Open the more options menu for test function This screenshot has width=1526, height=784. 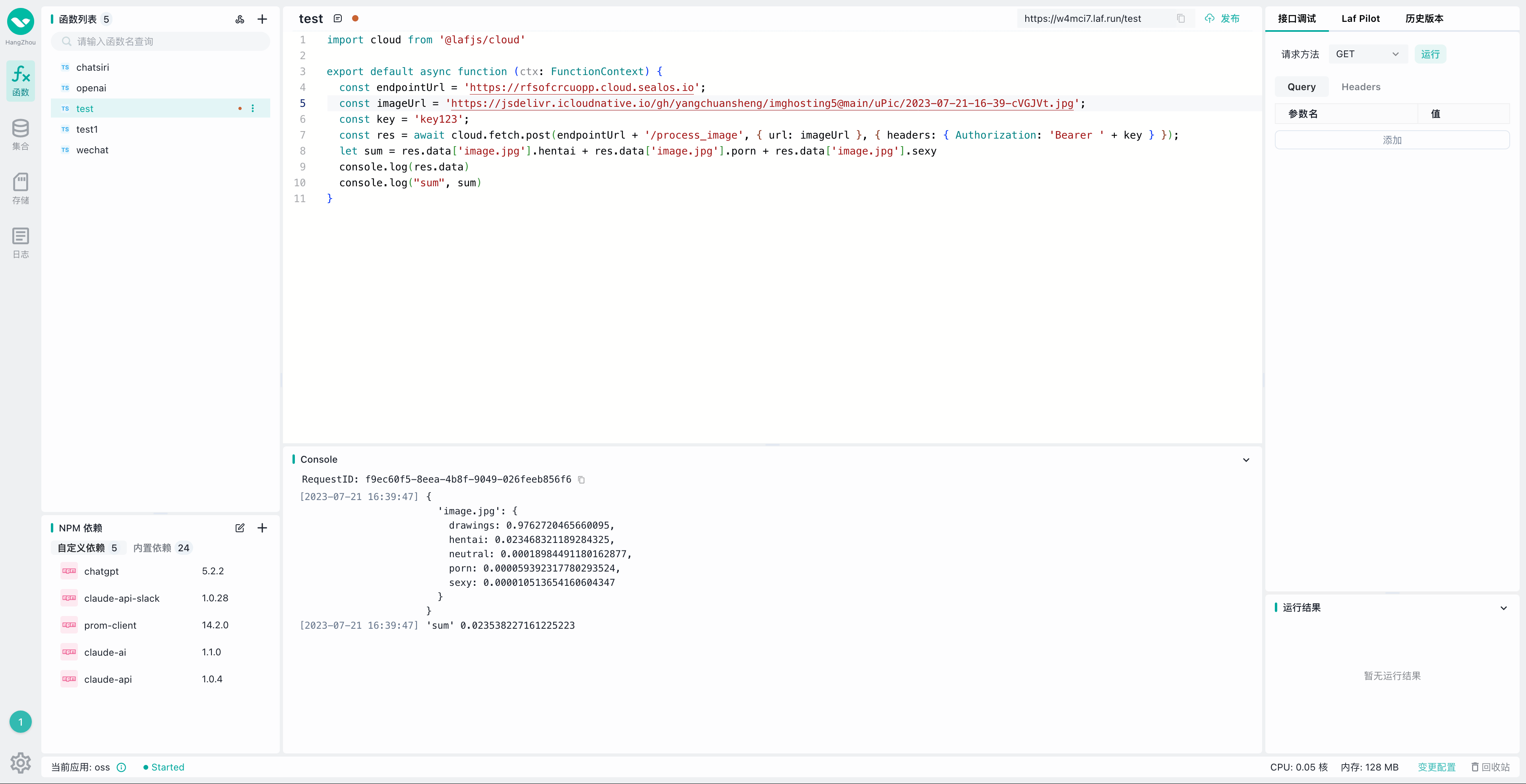(x=253, y=108)
